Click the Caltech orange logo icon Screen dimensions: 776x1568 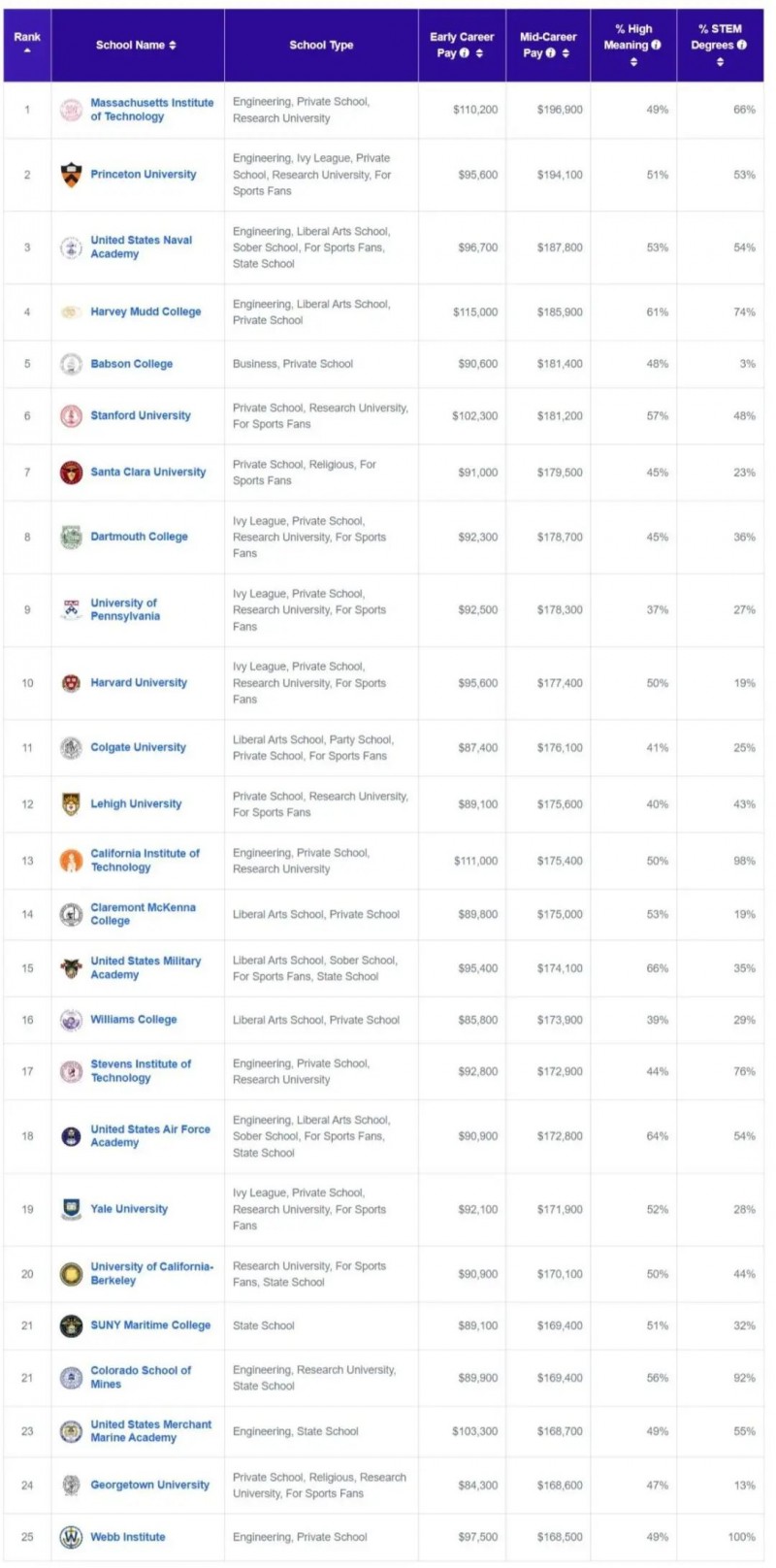pyautogui.click(x=71, y=861)
